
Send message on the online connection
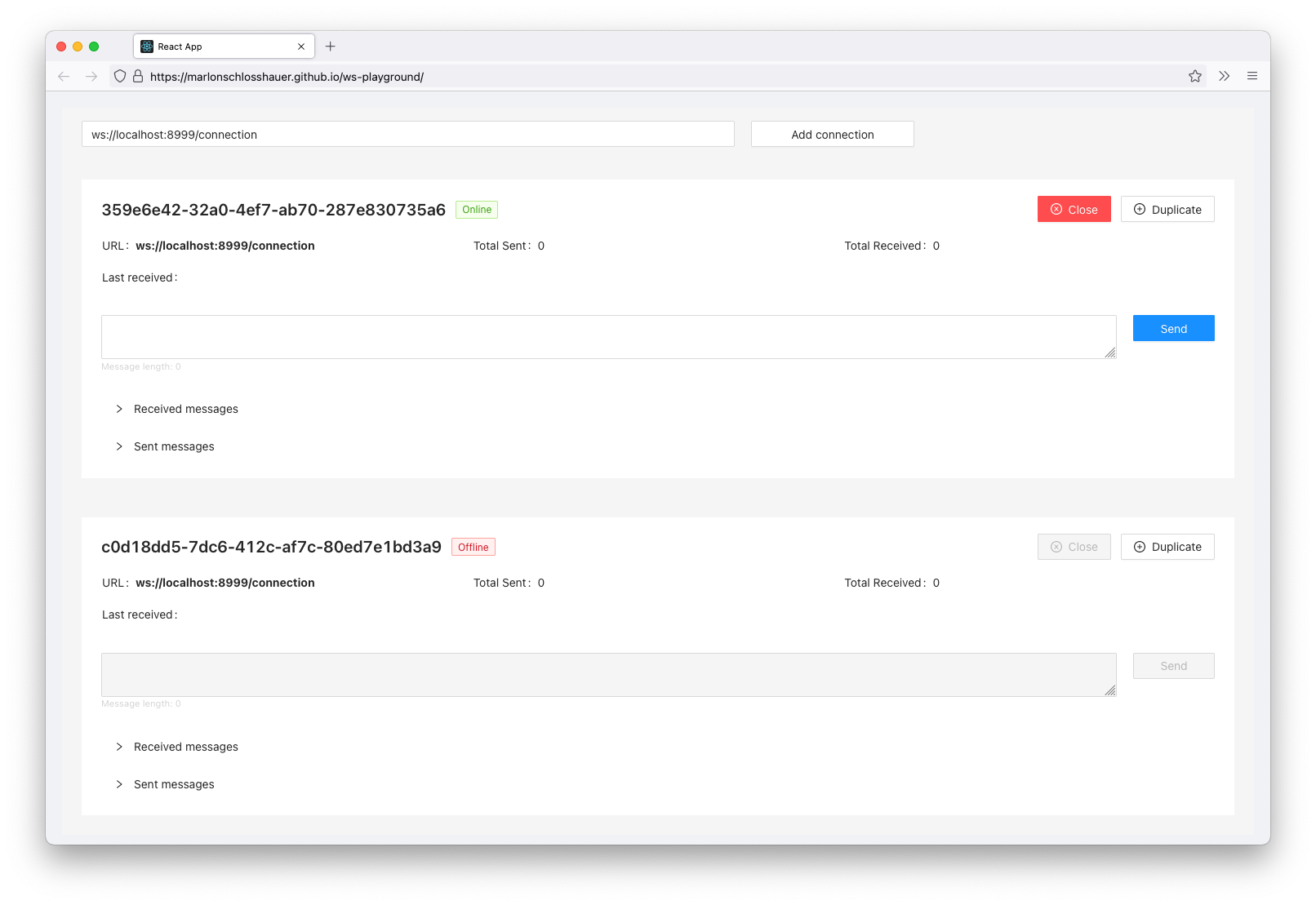click(1174, 328)
